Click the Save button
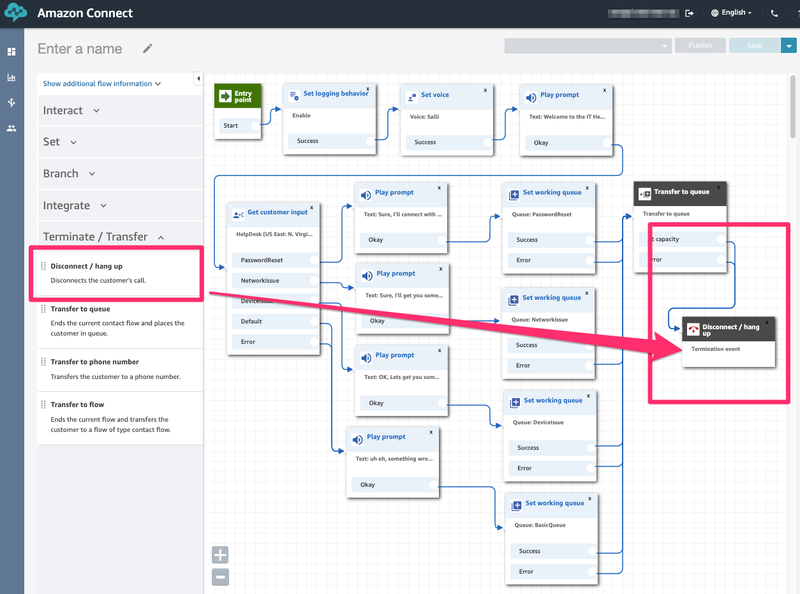 [755, 45]
